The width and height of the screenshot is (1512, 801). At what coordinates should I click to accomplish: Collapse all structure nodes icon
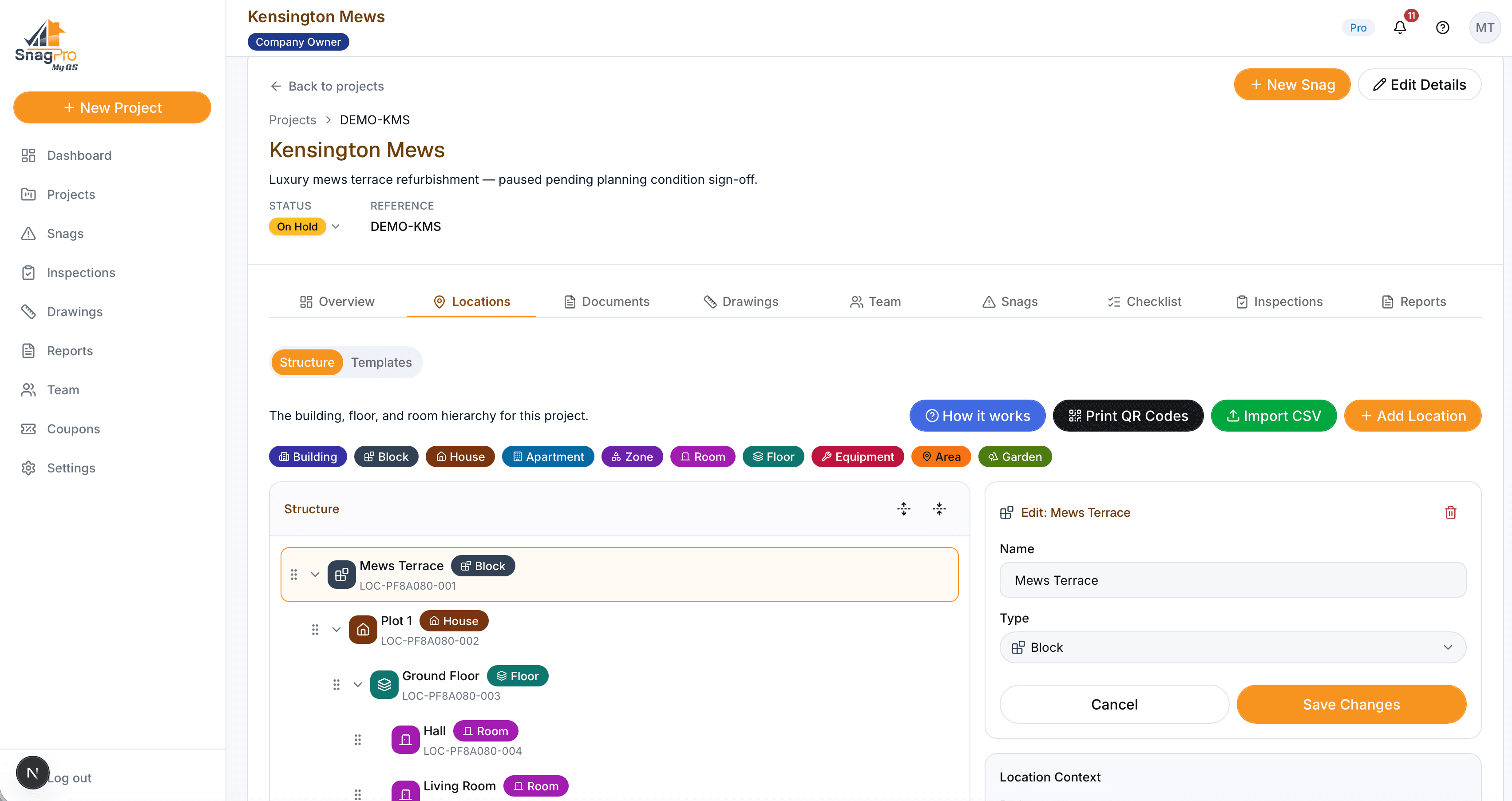point(939,508)
